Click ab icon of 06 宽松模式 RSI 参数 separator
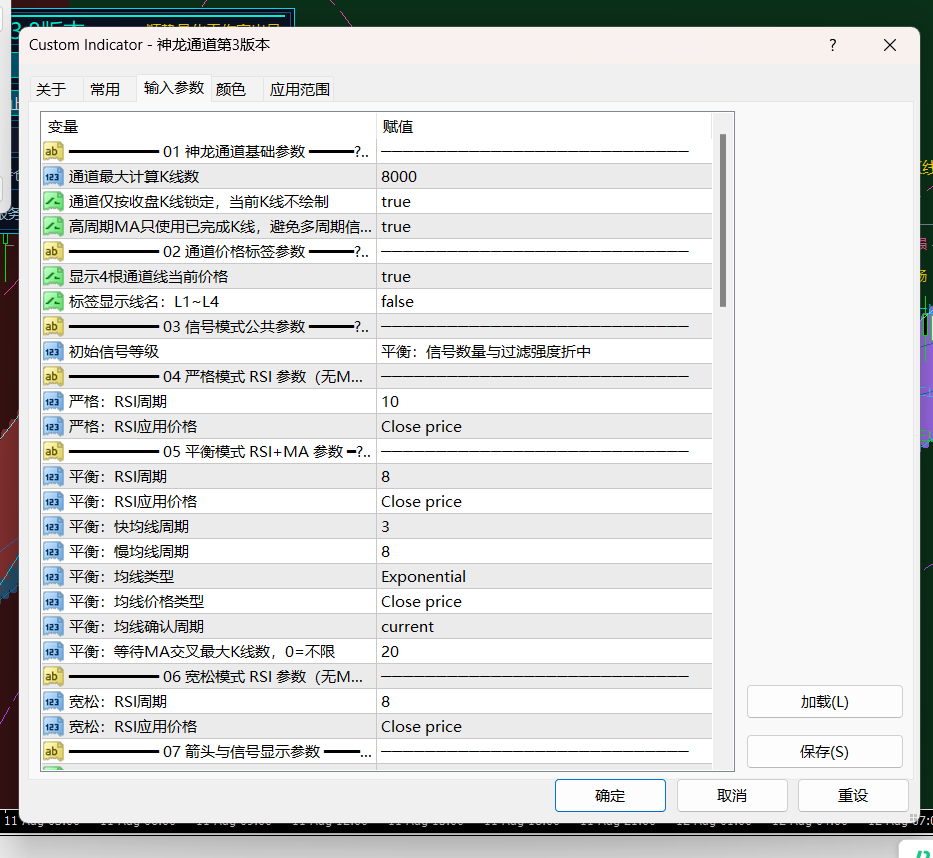The width and height of the screenshot is (933, 858). click(53, 677)
